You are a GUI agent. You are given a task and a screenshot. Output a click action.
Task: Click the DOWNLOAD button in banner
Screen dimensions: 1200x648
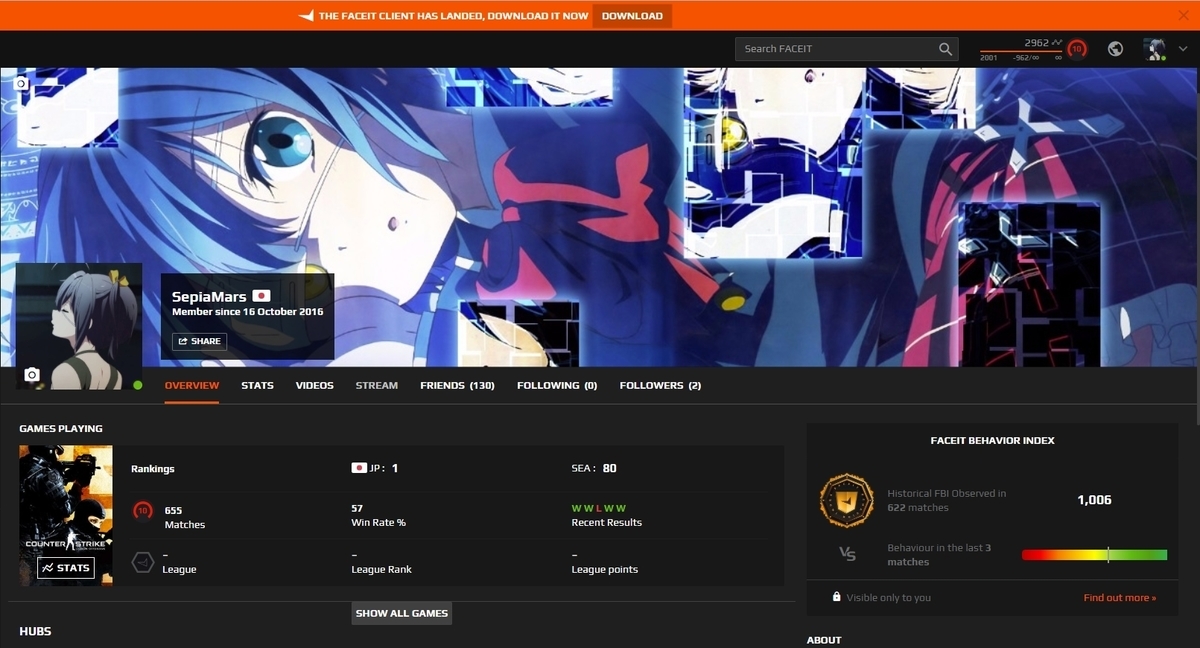(x=632, y=16)
